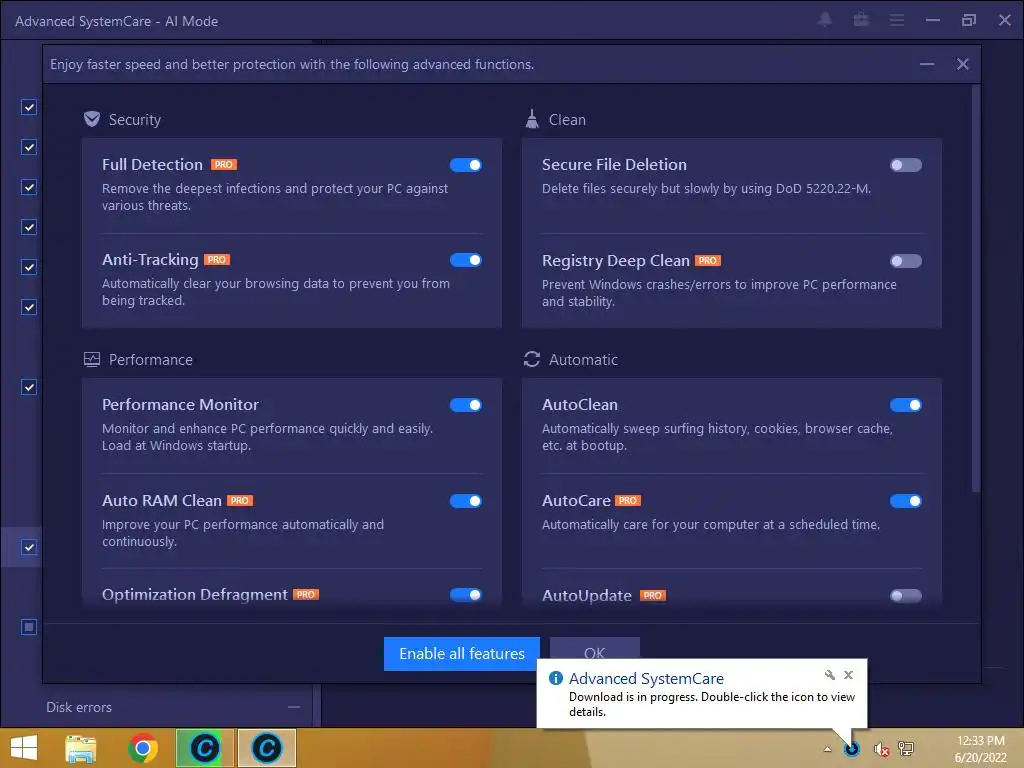Click PRO badge beside Registry Deep Clean
Screen dimensions: 1024x768
point(708,261)
